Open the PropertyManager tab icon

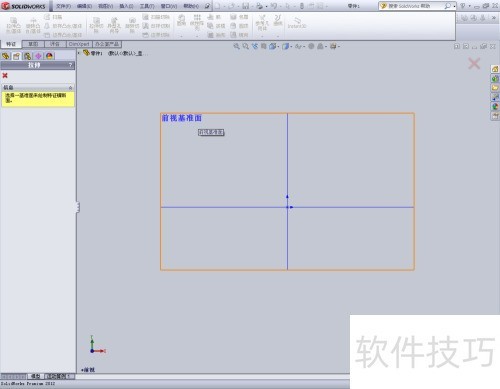click(17, 56)
